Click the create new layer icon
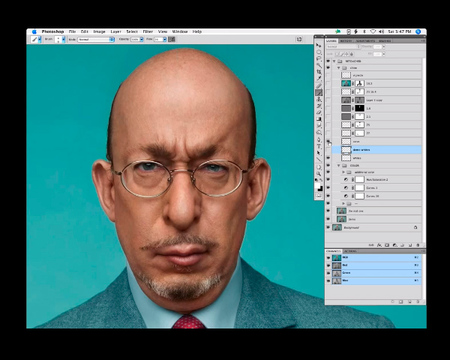 [x=410, y=245]
